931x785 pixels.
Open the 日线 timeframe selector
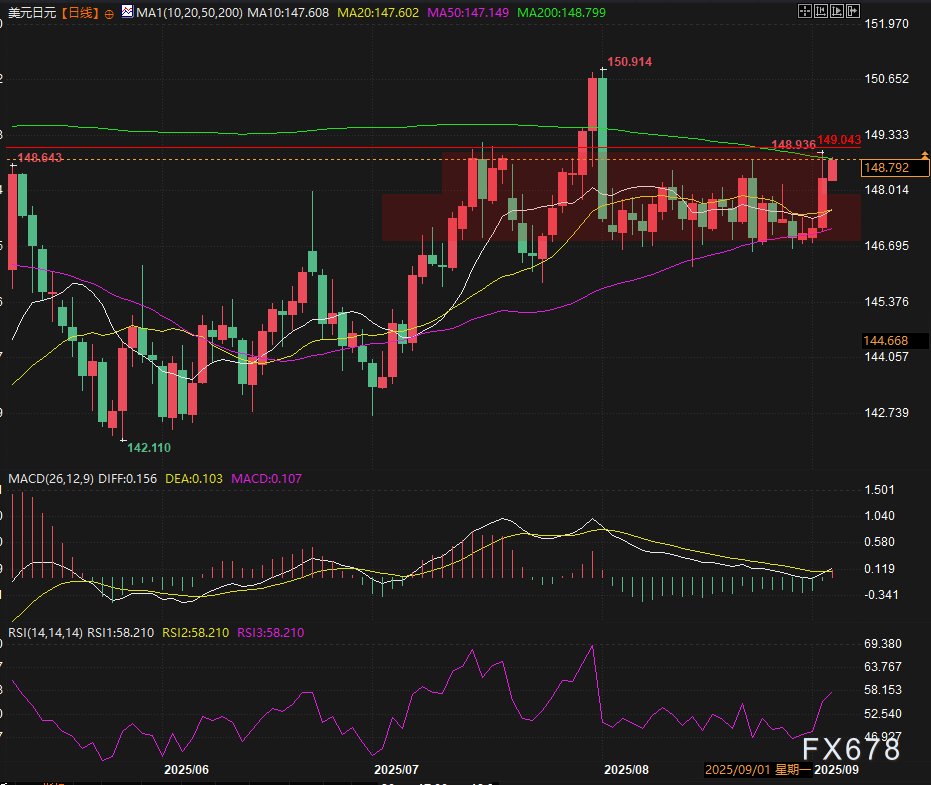(79, 12)
